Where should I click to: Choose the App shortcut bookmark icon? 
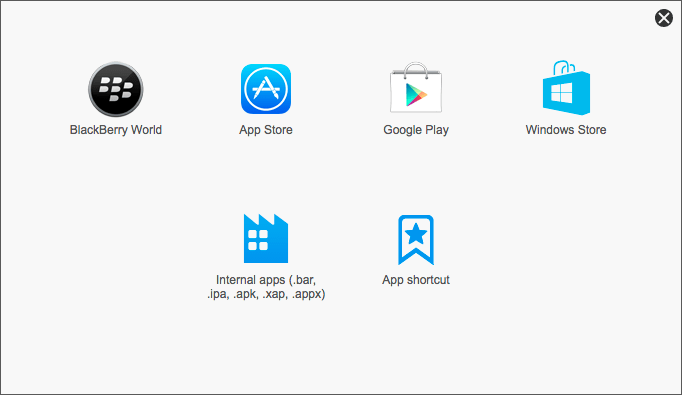[416, 240]
